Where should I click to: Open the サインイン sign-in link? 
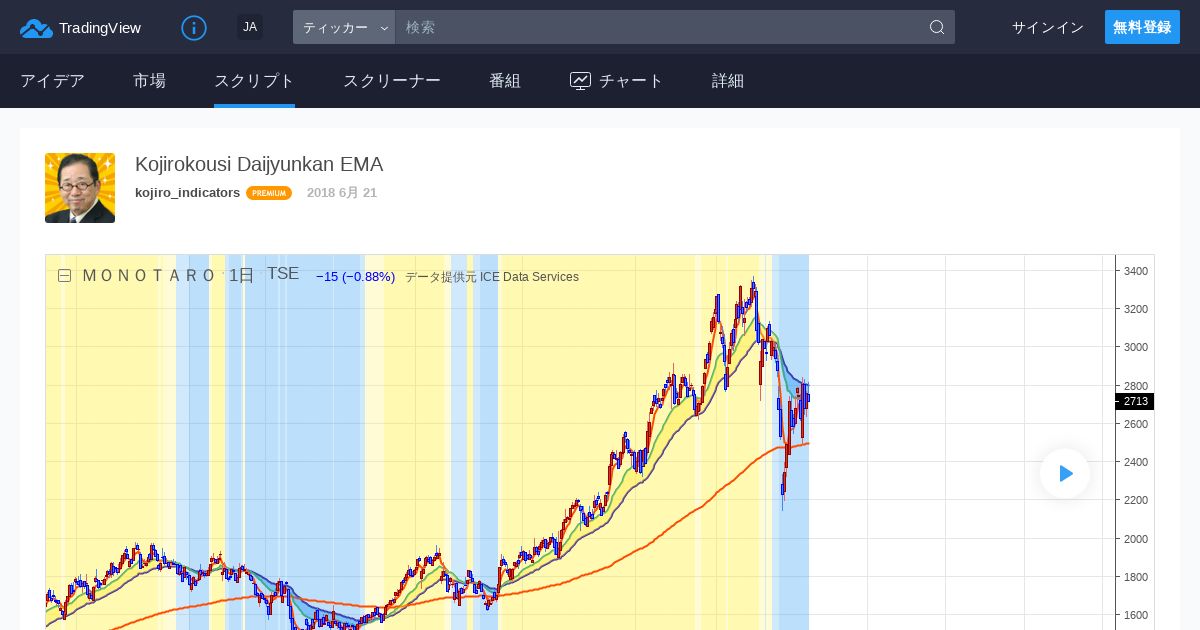coord(1047,27)
